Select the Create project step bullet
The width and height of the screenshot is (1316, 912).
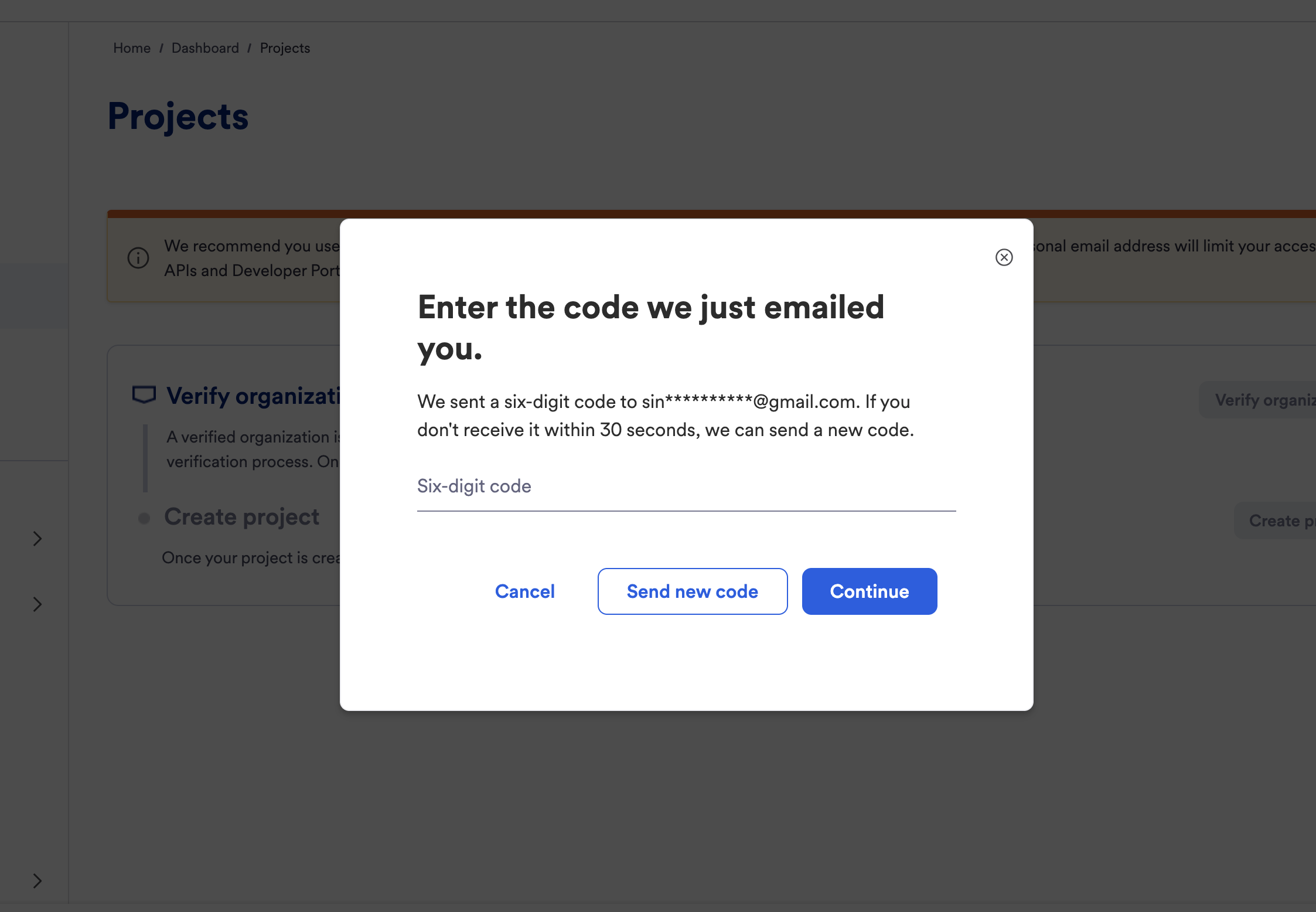144,518
